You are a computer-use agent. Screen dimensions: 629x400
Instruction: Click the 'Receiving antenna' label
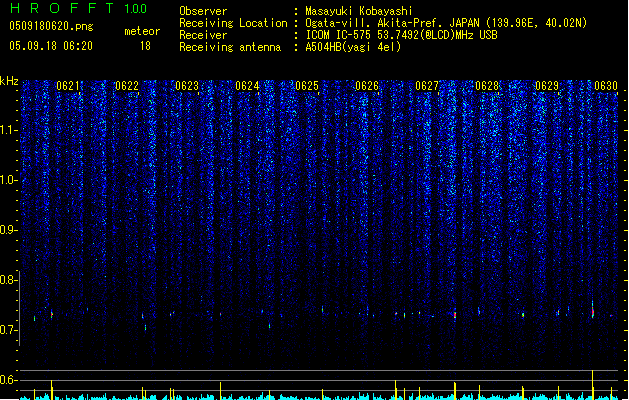230,47
